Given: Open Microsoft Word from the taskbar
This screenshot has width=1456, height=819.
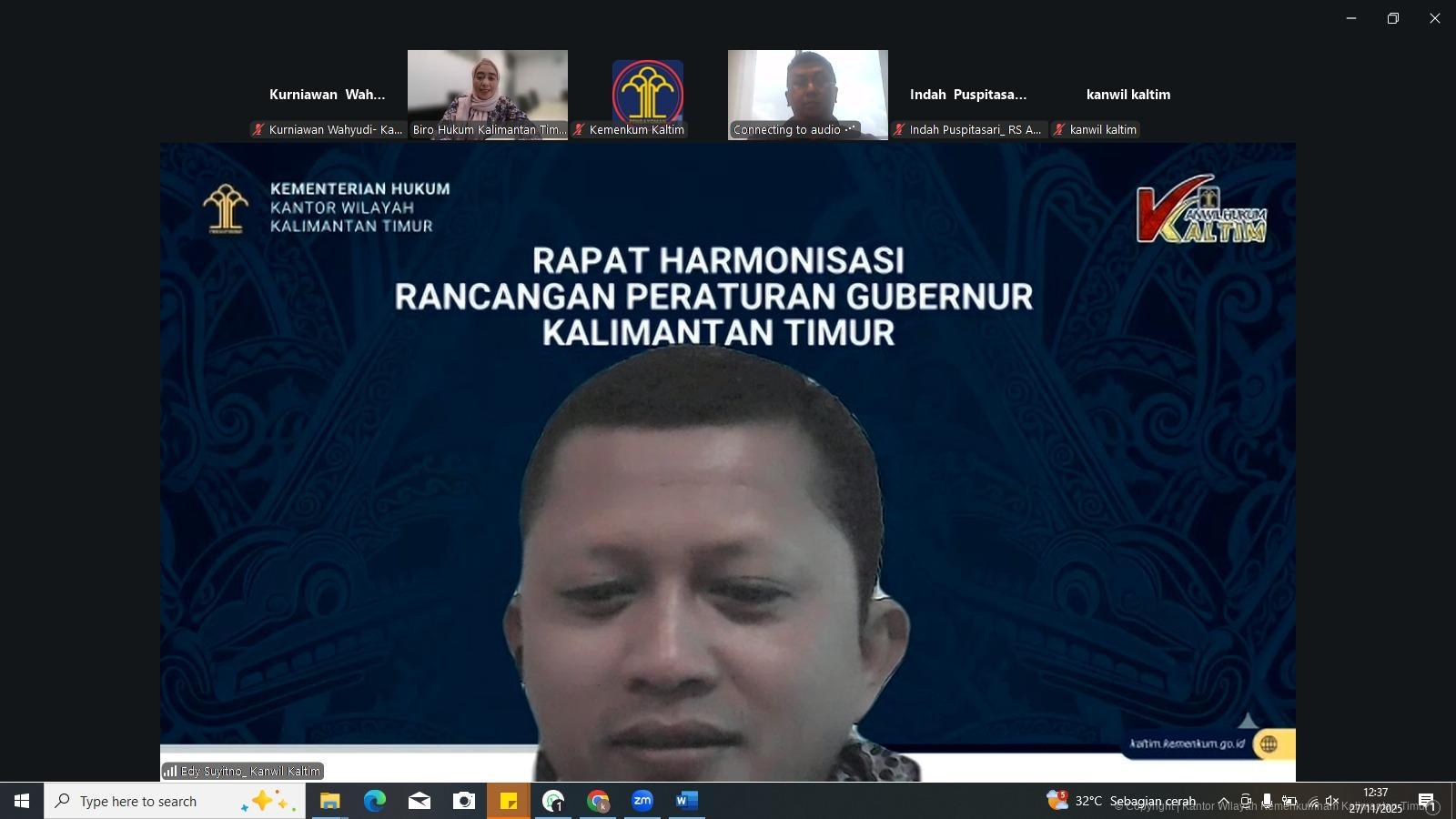Looking at the screenshot, I should pos(685,802).
